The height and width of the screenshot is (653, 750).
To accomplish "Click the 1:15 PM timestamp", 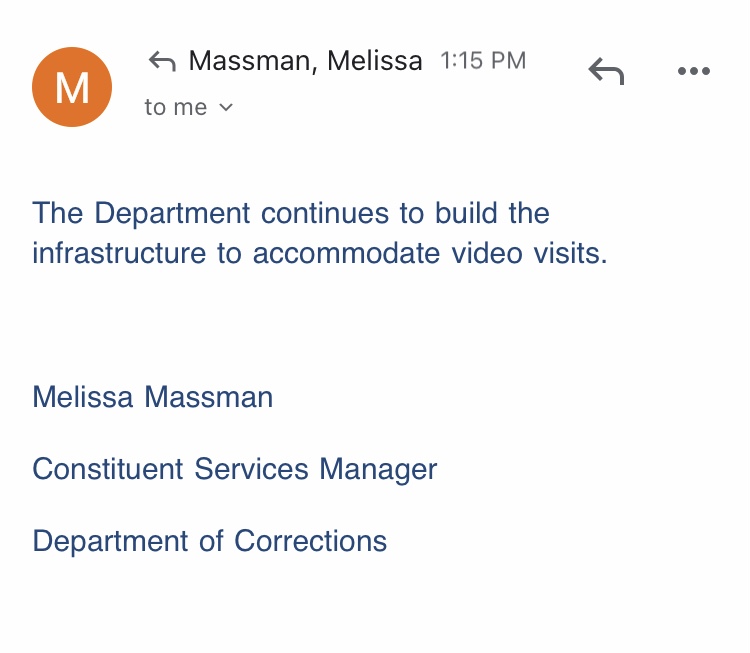I will (x=483, y=61).
